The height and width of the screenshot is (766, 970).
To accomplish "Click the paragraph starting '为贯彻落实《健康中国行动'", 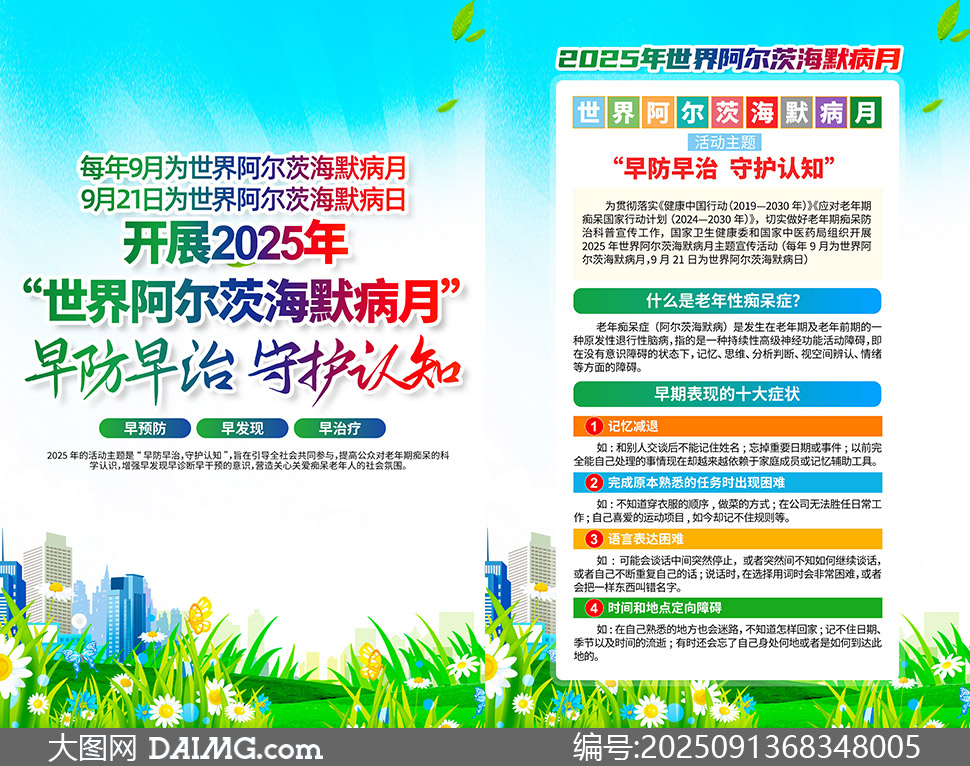I will (727, 233).
